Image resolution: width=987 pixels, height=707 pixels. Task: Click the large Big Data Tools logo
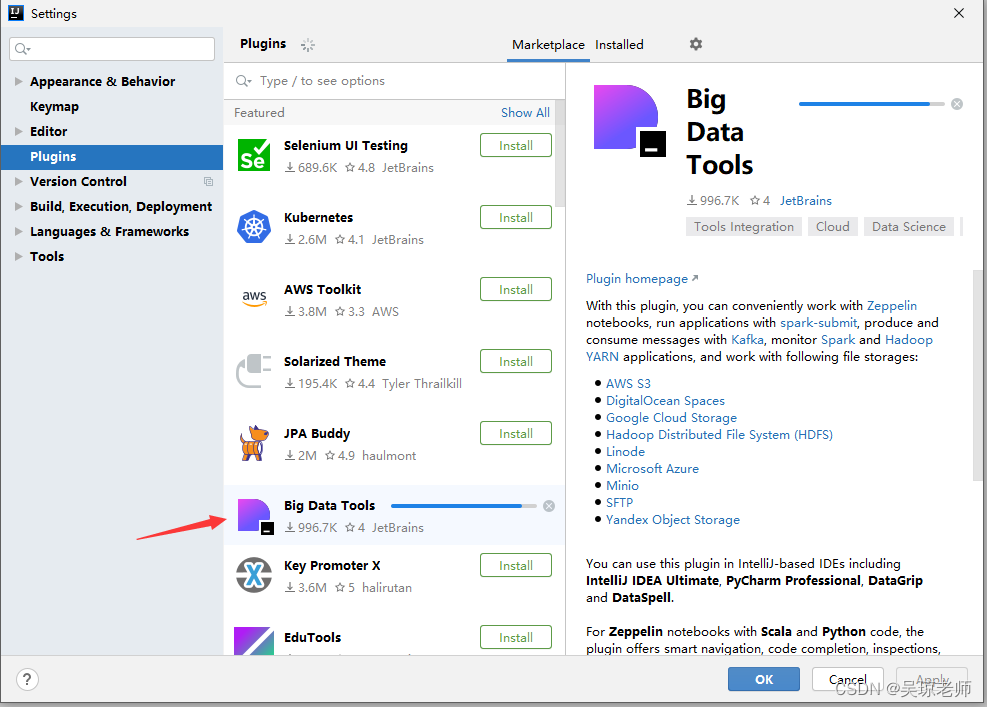(x=629, y=120)
